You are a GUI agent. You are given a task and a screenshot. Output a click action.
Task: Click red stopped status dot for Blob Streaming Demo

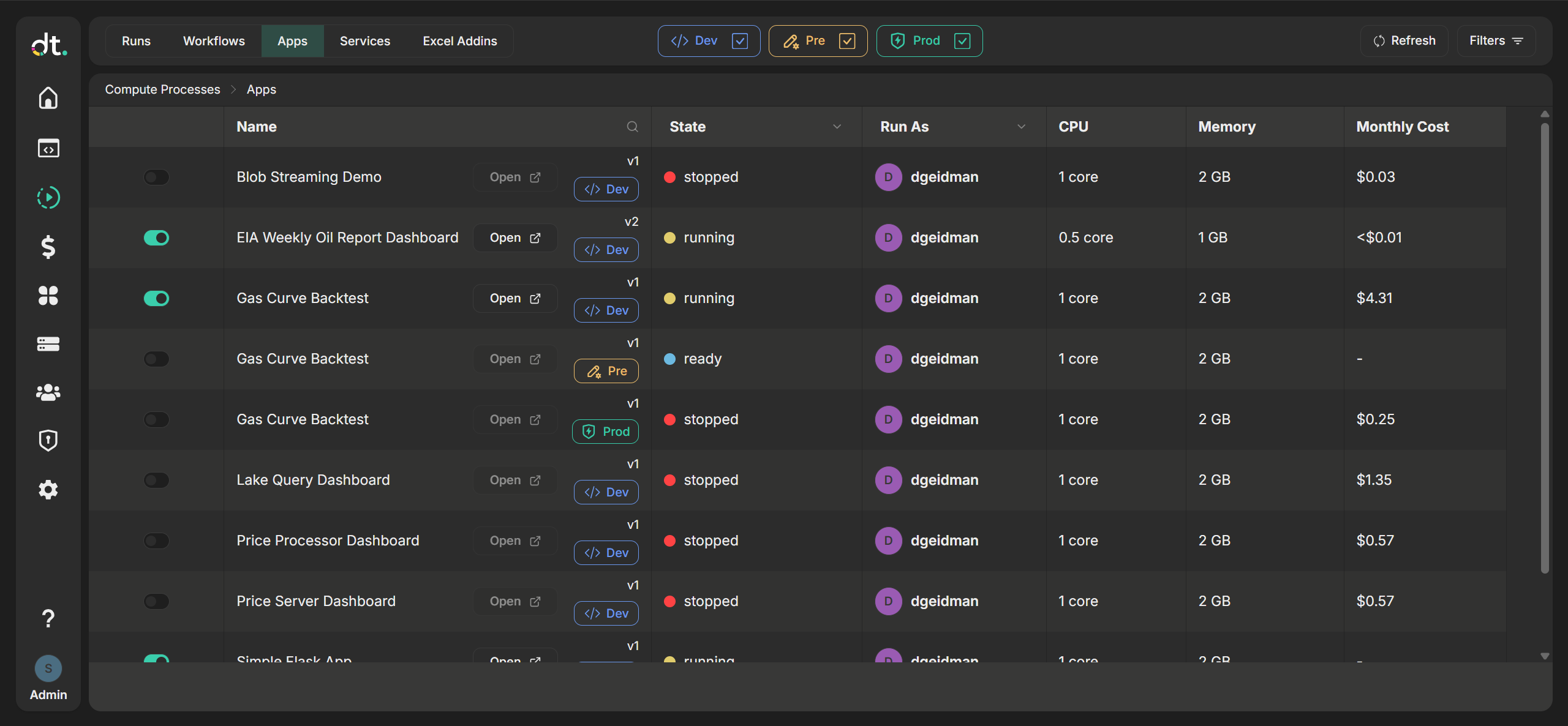[669, 177]
